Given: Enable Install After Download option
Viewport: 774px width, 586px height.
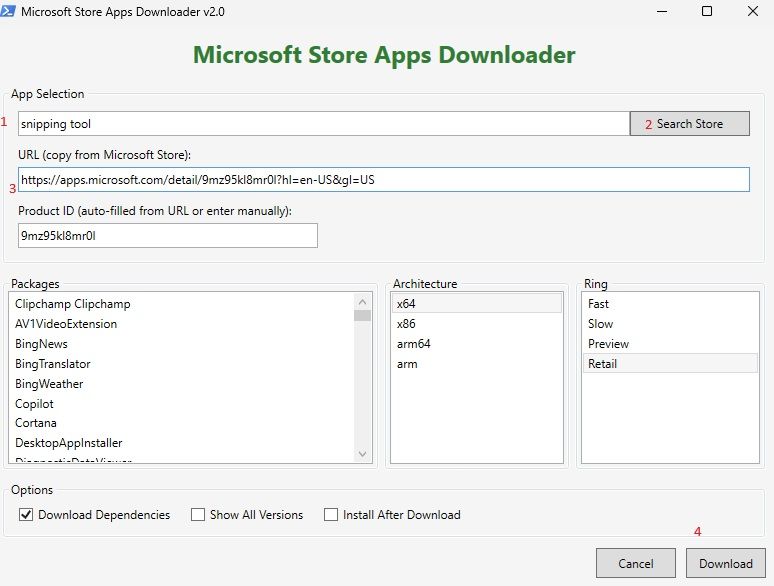Looking at the screenshot, I should click(331, 515).
